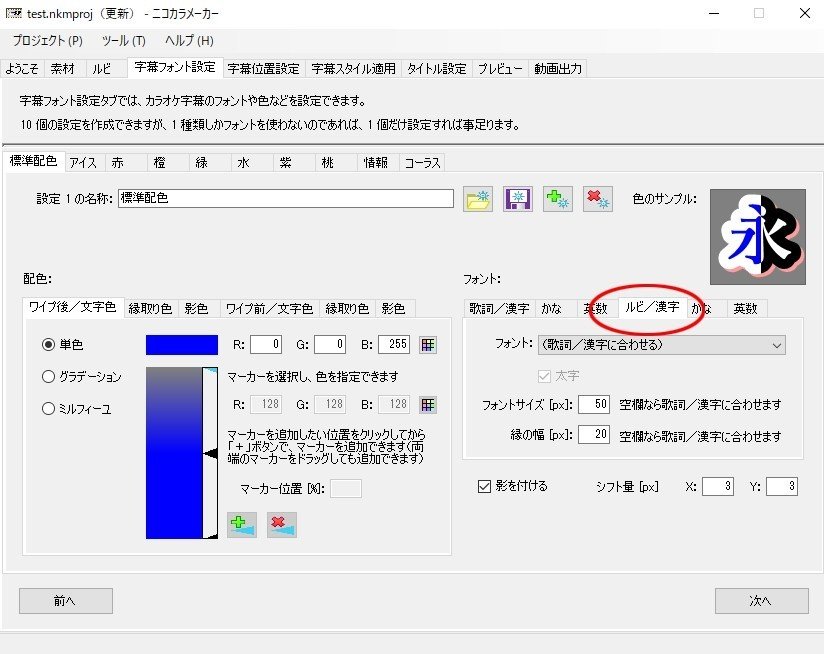Click single-color G value field

pyautogui.click(x=330, y=345)
